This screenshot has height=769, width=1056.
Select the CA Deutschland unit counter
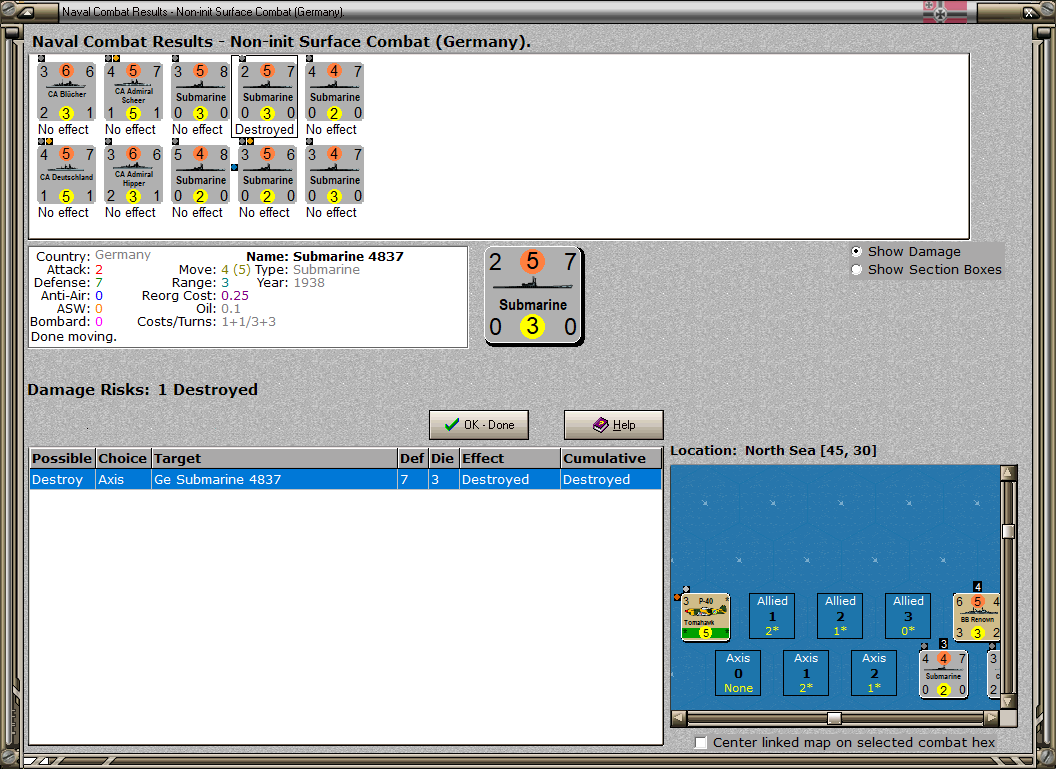pos(66,174)
